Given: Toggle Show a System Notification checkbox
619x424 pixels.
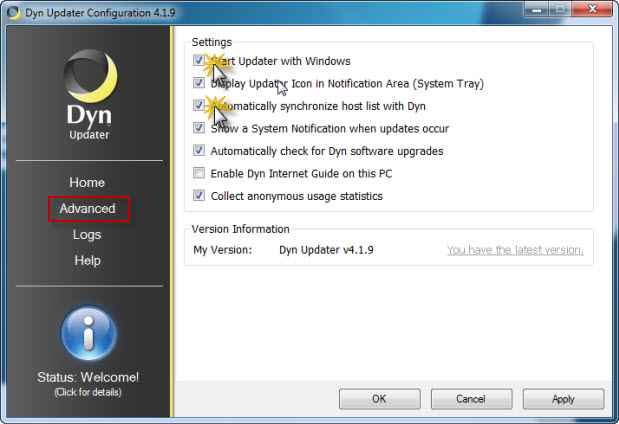Looking at the screenshot, I should point(199,128).
